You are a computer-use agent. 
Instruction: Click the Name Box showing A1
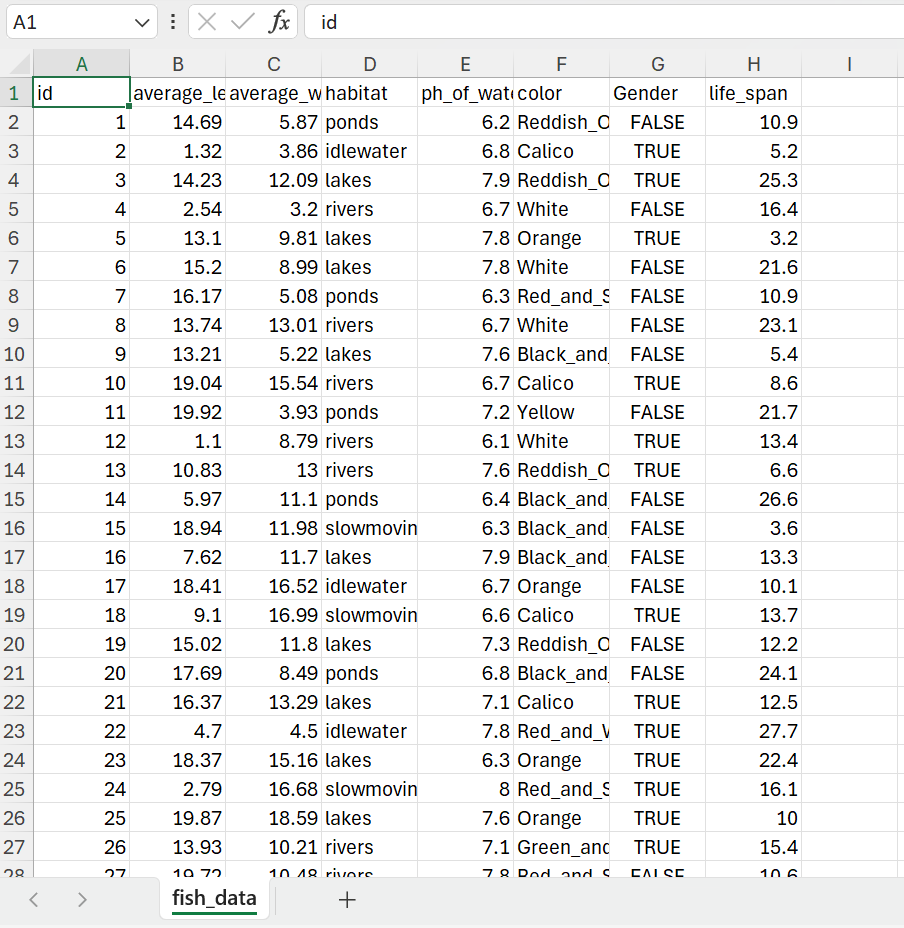coord(70,22)
